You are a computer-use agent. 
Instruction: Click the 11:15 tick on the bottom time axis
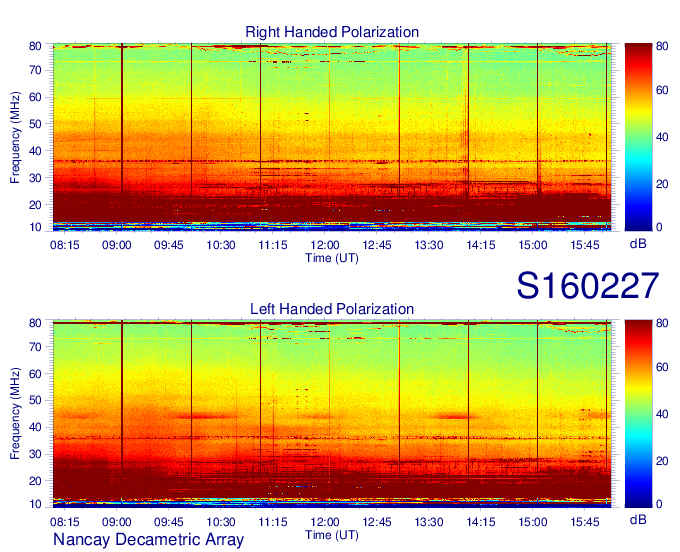coord(273,522)
